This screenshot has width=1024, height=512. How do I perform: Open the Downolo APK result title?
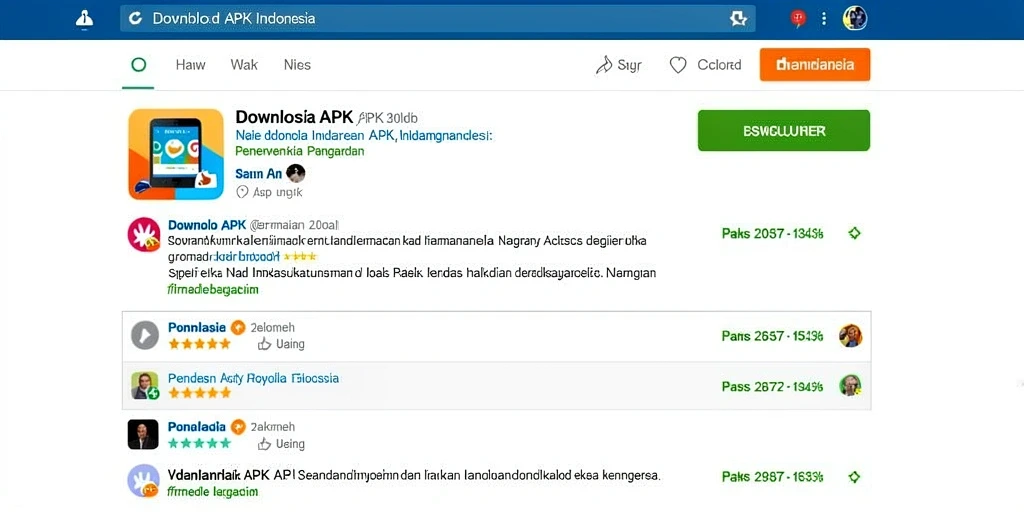[207, 225]
